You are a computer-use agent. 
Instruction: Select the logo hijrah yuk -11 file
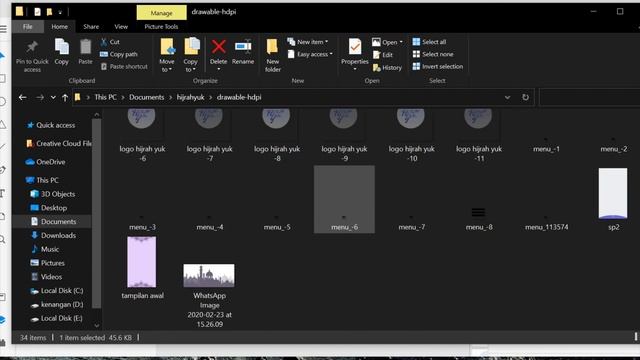[x=479, y=136]
